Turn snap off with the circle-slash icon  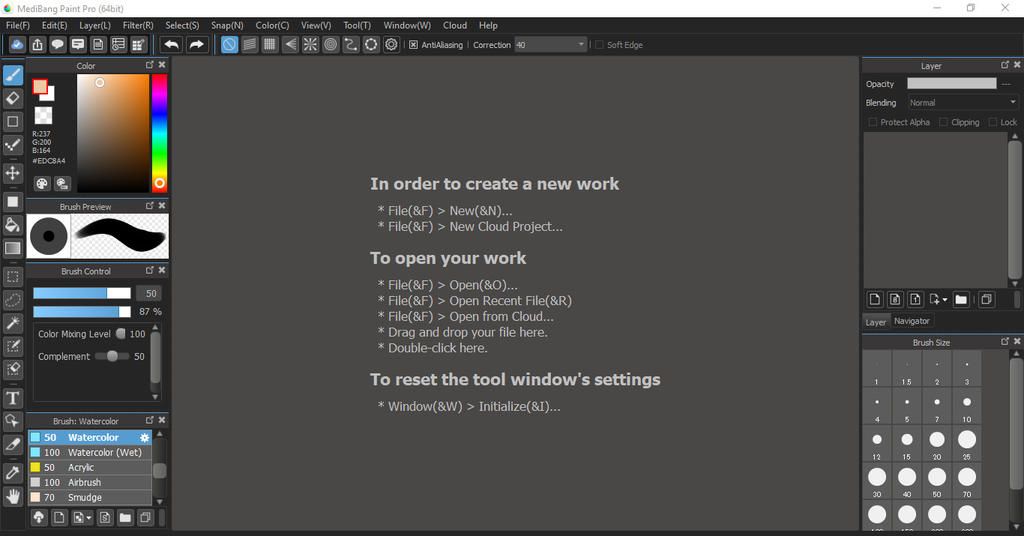(x=229, y=44)
